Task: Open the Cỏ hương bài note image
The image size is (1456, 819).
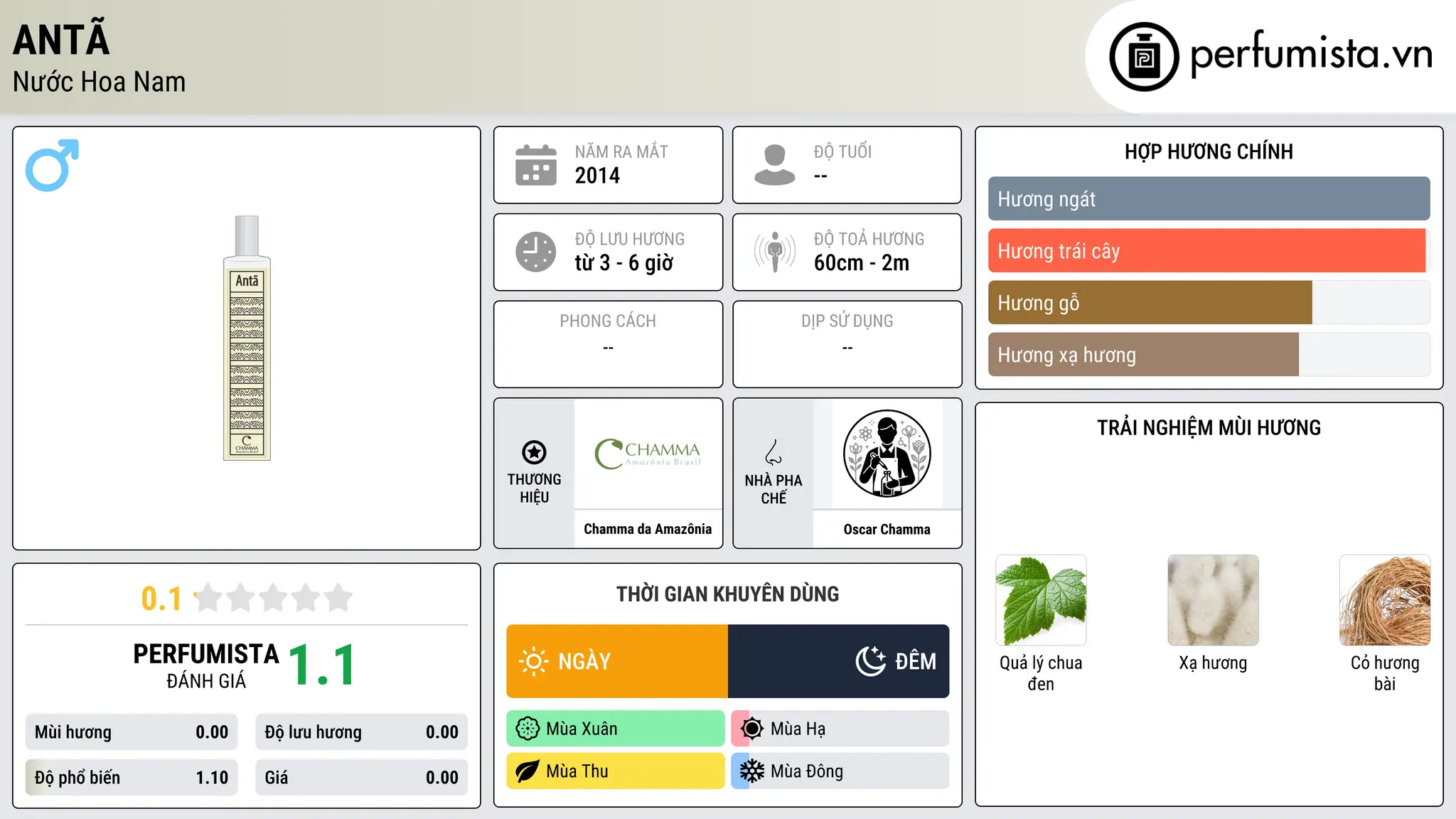Action: (x=1385, y=600)
